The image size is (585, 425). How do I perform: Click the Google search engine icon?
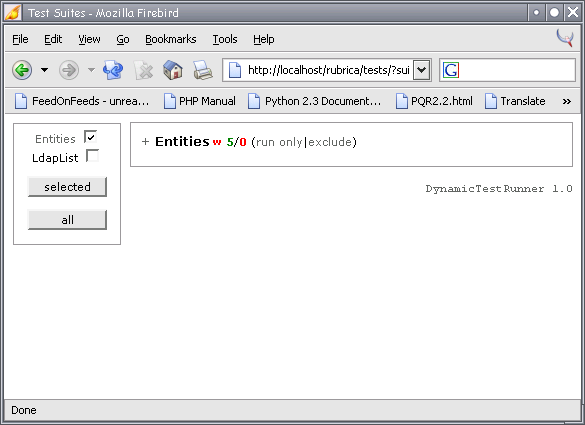point(451,70)
